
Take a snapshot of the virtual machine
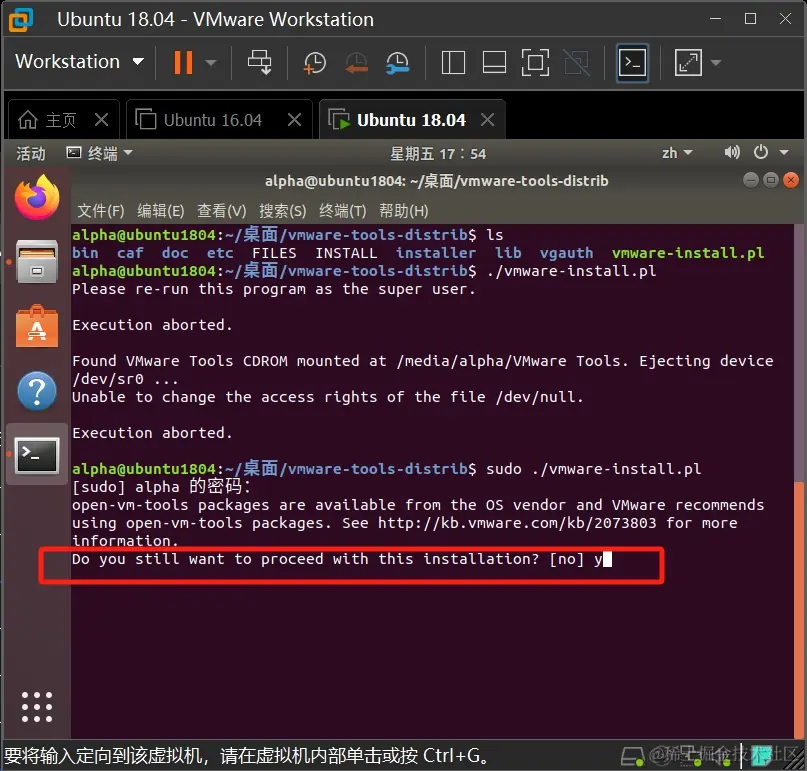314,63
